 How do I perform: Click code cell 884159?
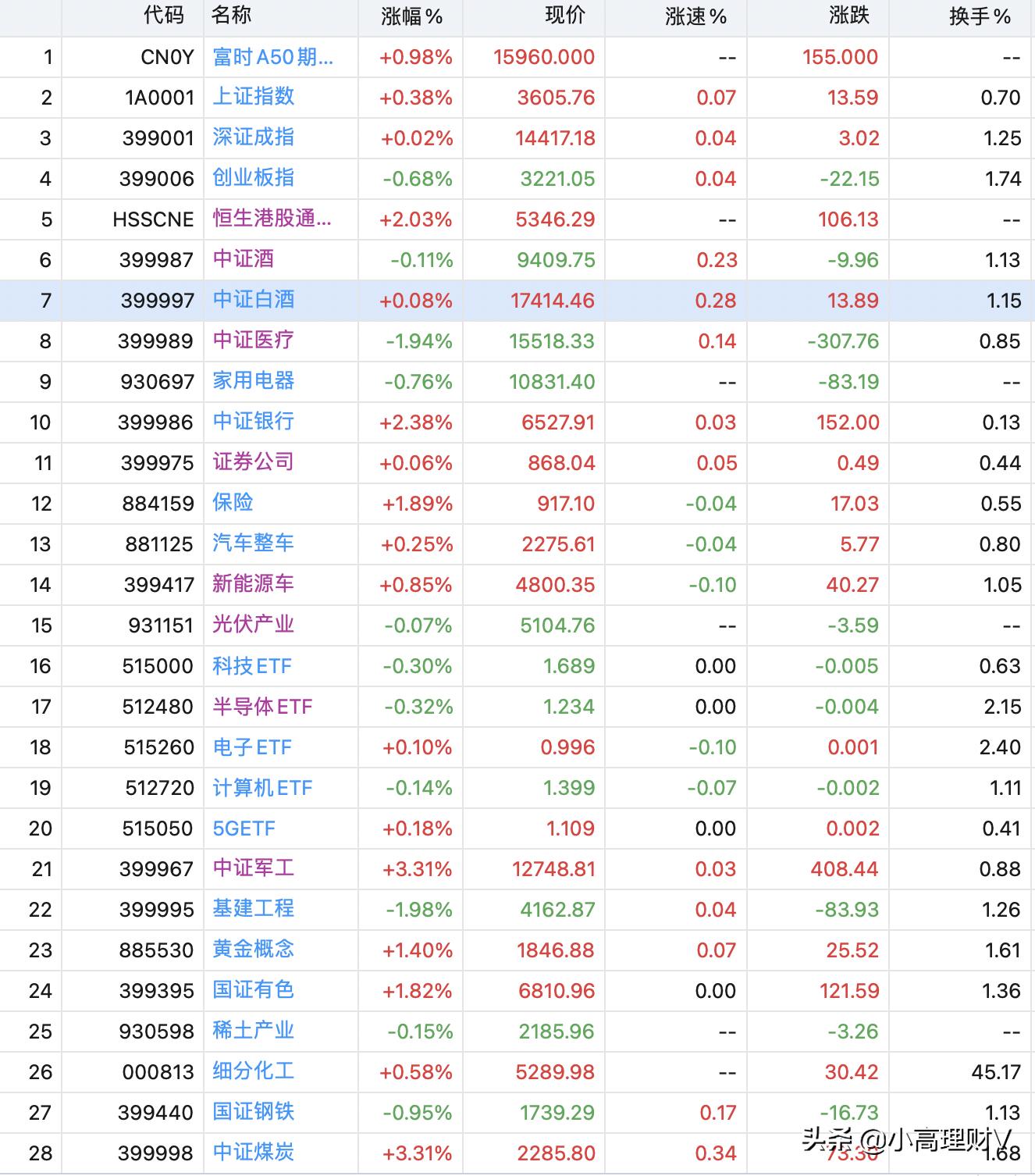(x=158, y=504)
